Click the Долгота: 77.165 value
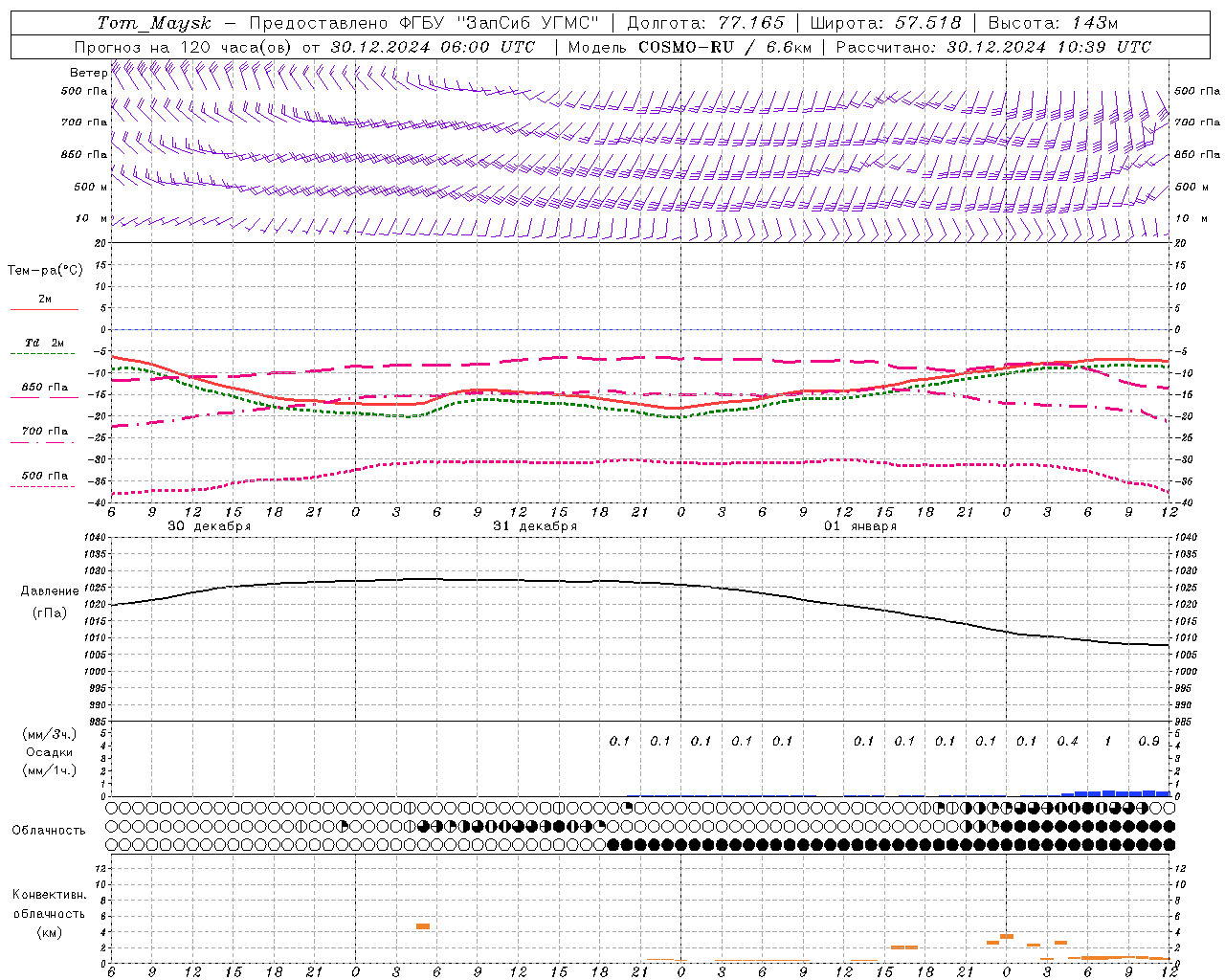Screen dimensions: 1225x980 coord(705,23)
